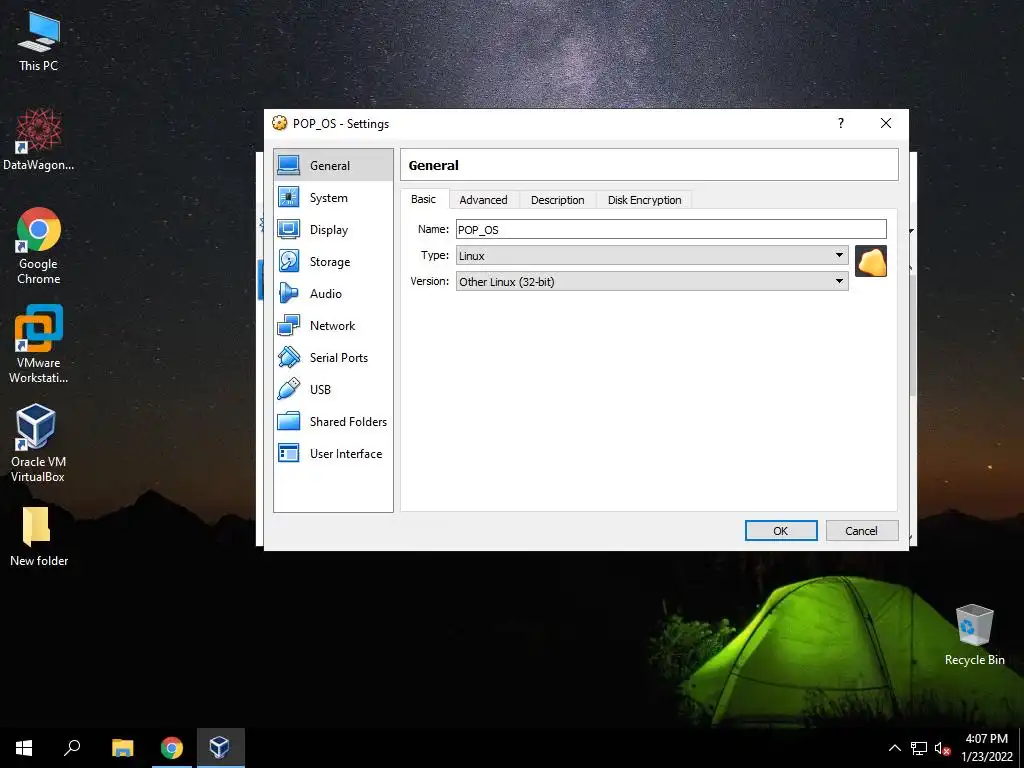Select the Oracle VM VirtualBox desktop shortcut

(38, 443)
